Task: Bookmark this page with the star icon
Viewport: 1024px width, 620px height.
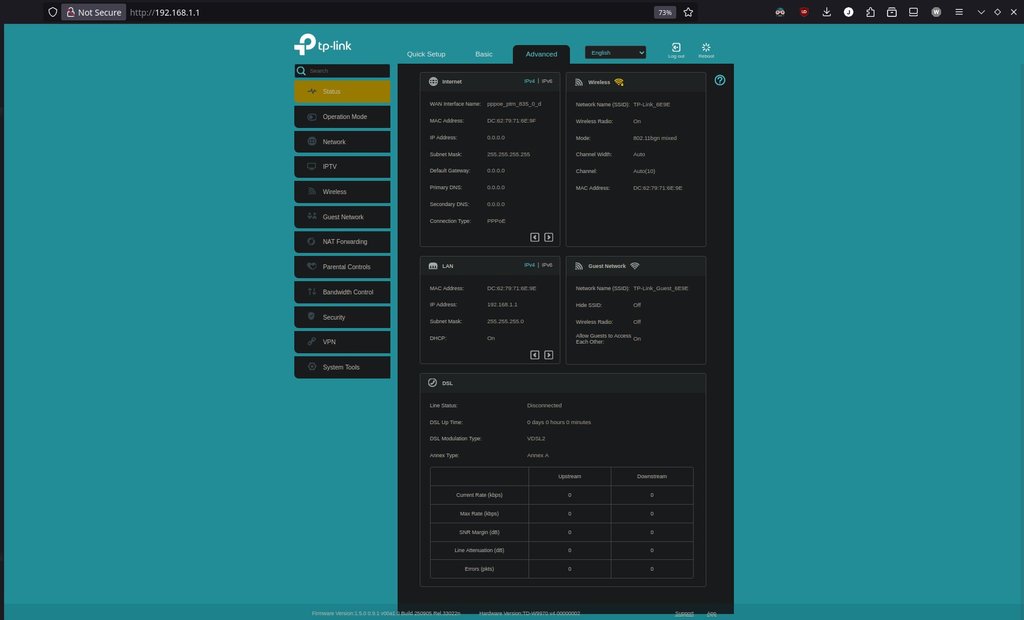Action: point(689,12)
